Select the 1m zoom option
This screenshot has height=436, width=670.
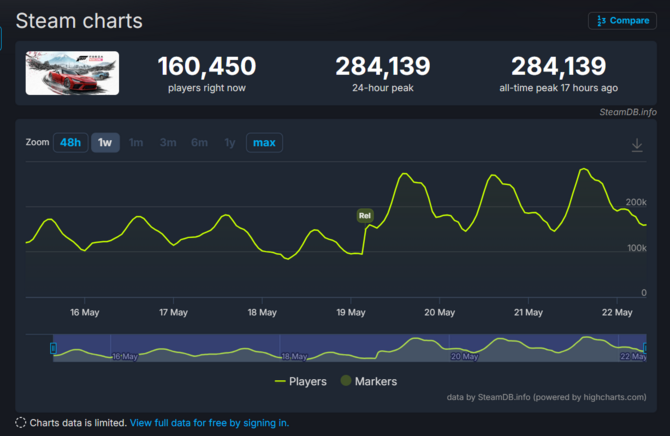pyautogui.click(x=136, y=142)
